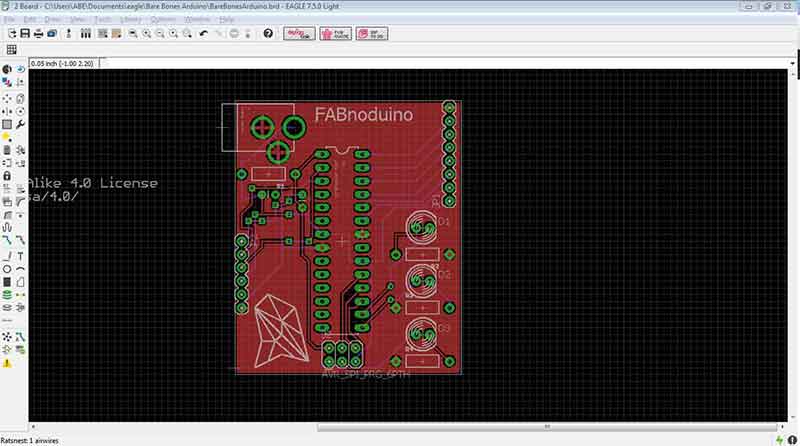Show the Errors warning triangle tool
The height and width of the screenshot is (446, 800).
pyautogui.click(x=7, y=363)
